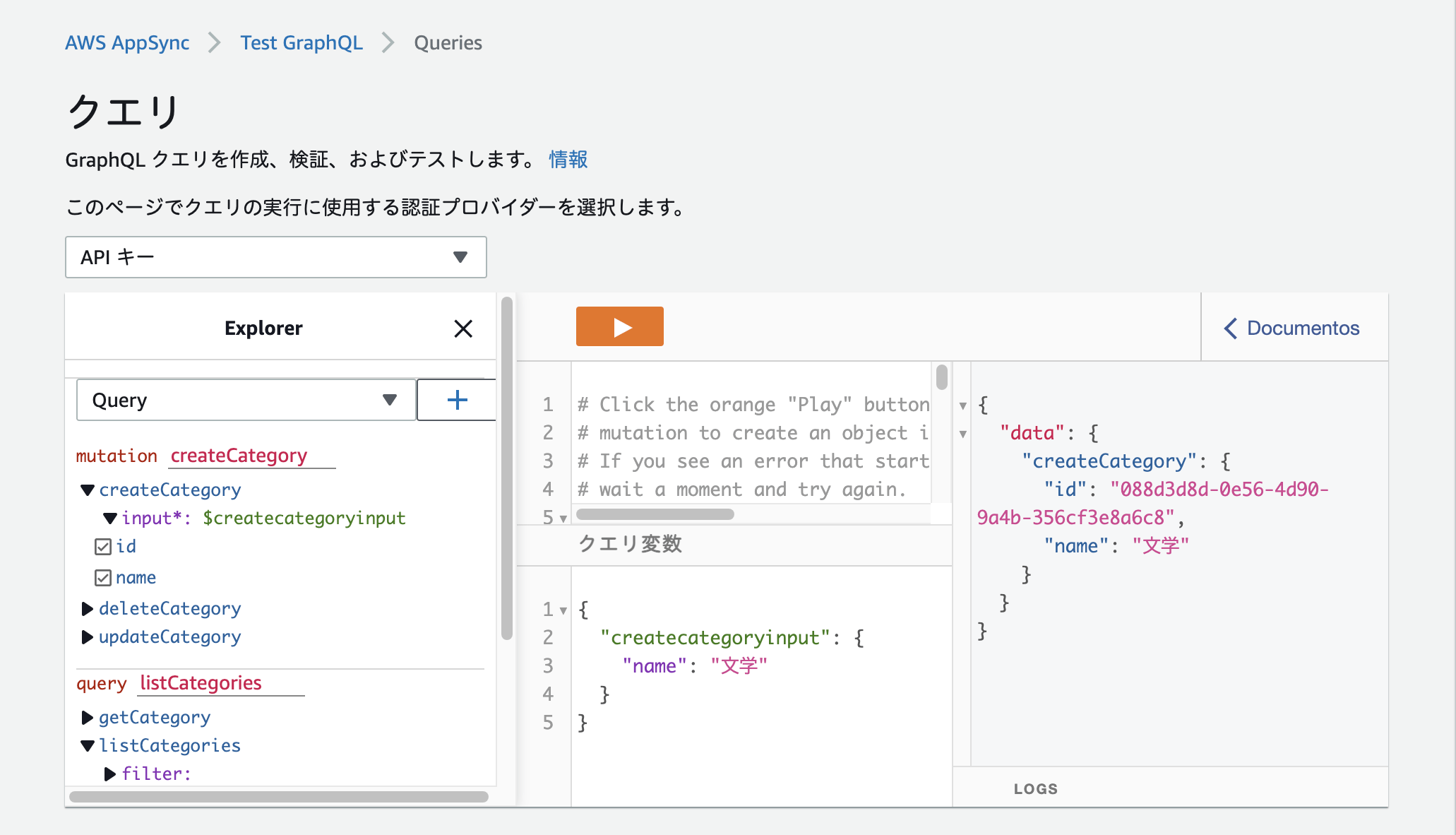
Task: Open the LOGS panel
Action: click(1036, 789)
